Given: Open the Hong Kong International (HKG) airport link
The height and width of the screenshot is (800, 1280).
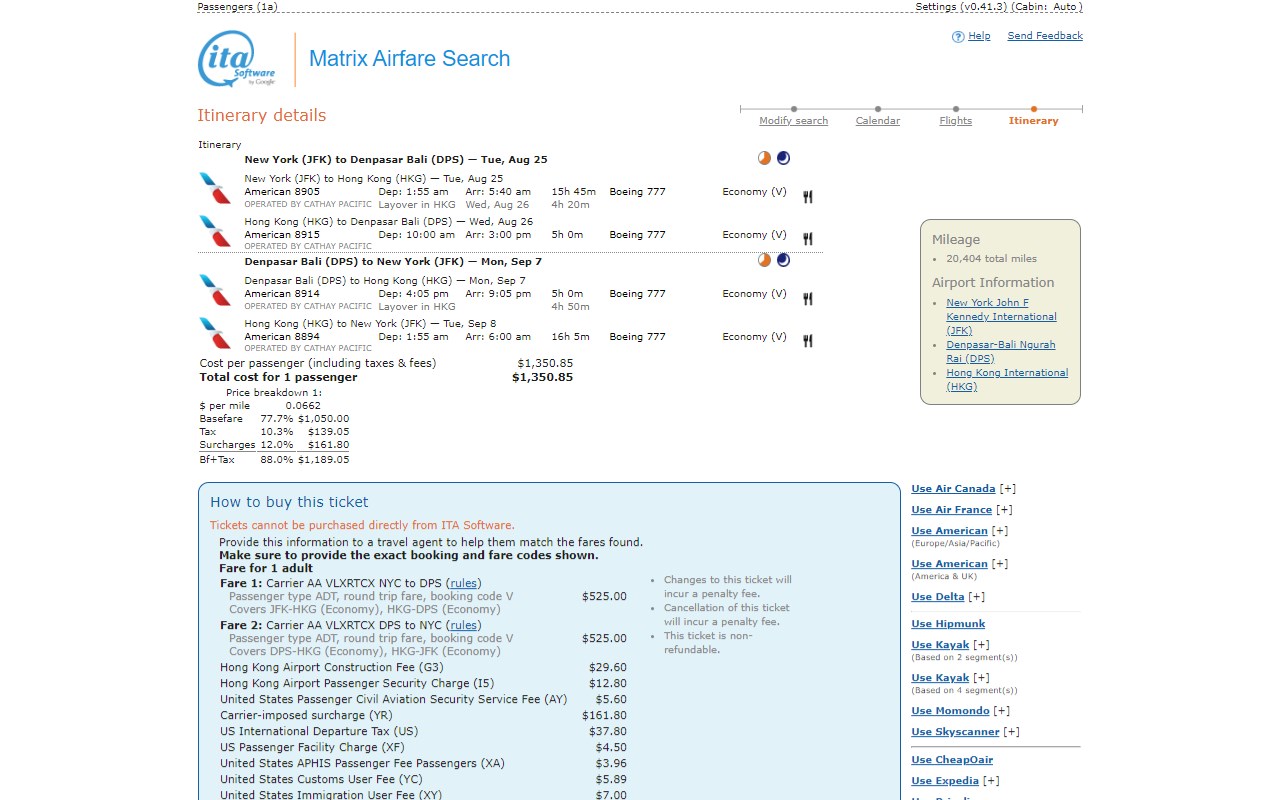Looking at the screenshot, I should click(1007, 379).
